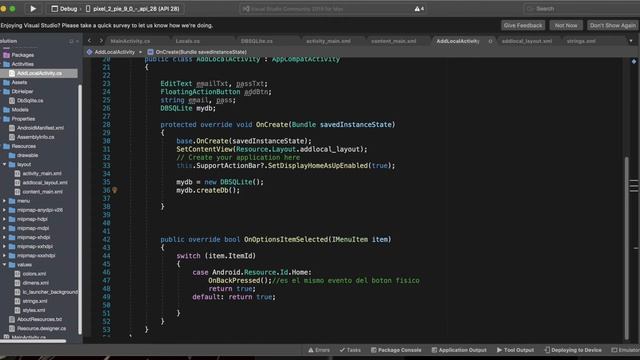Open the OnCreate member breadcrumb
Screen dimensions: 640x360
pyautogui.click(x=197, y=52)
